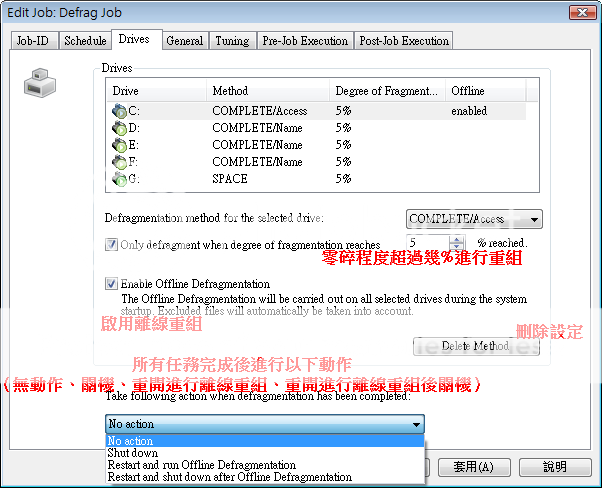Viewport: 602px width, 488px height.
Task: Click the 5% fragmentation cell for E:
Action: click(x=343, y=145)
